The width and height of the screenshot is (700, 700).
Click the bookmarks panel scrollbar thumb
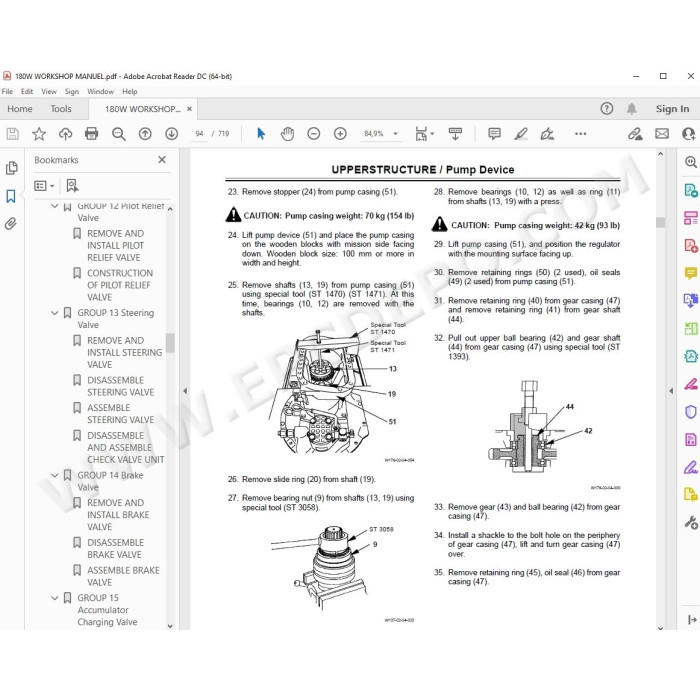point(170,343)
